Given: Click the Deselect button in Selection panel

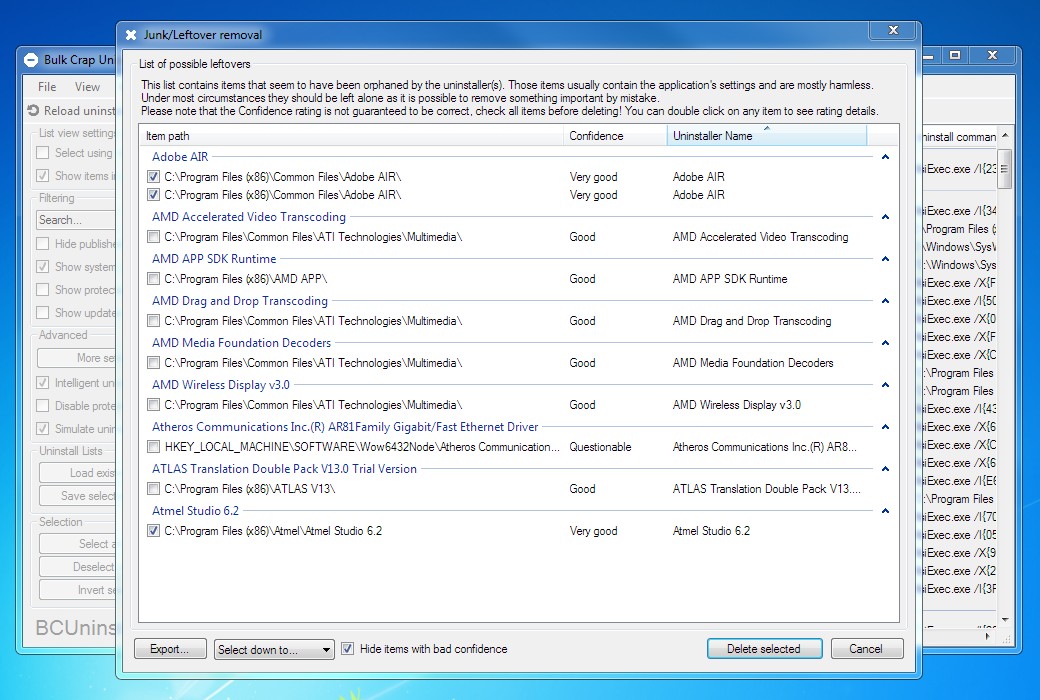Looking at the screenshot, I should coord(78,567).
